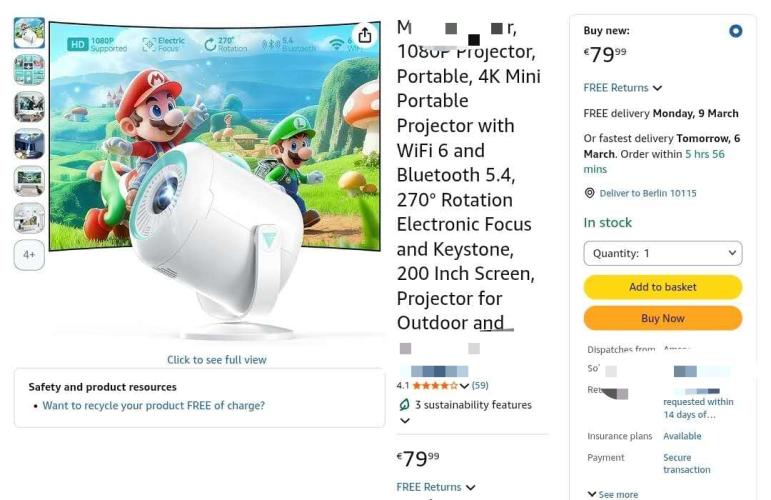This screenshot has width=771, height=500.
Task: Click the location pin icon for delivery
Action: pyautogui.click(x=590, y=193)
